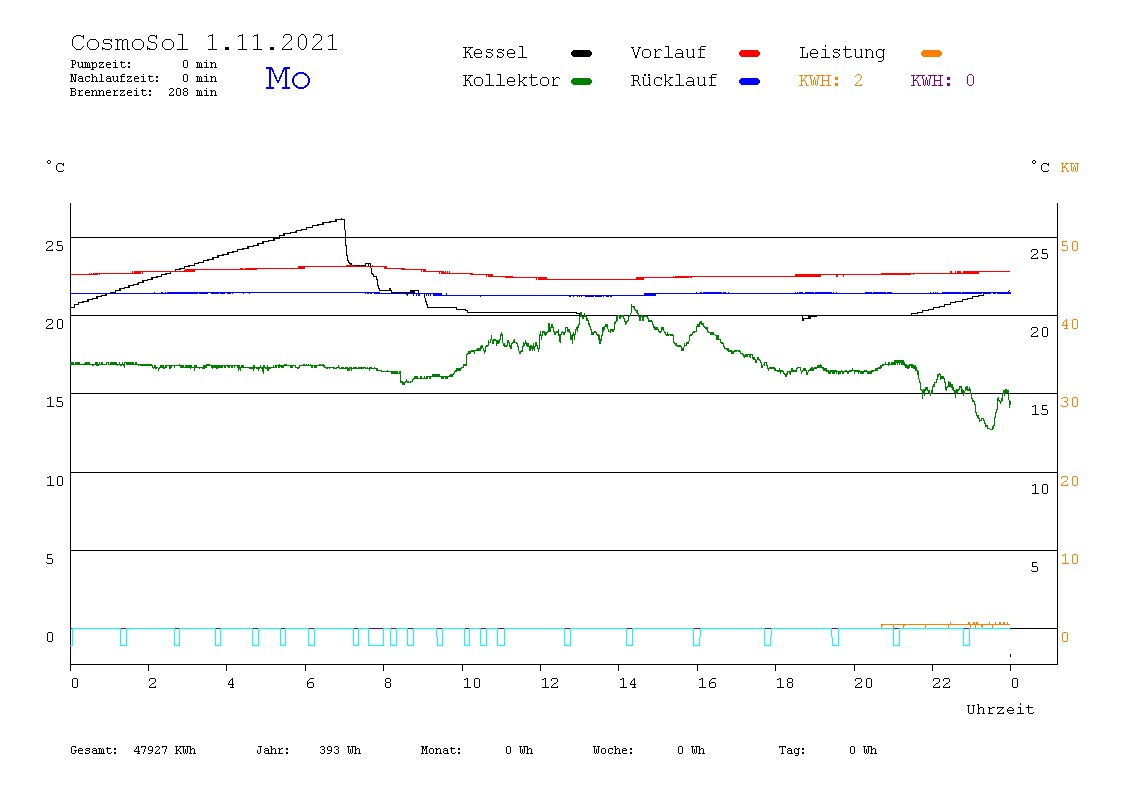This screenshot has height=812, width=1148.
Task: Click the hour label "8" on the time axis
Action: 388,683
